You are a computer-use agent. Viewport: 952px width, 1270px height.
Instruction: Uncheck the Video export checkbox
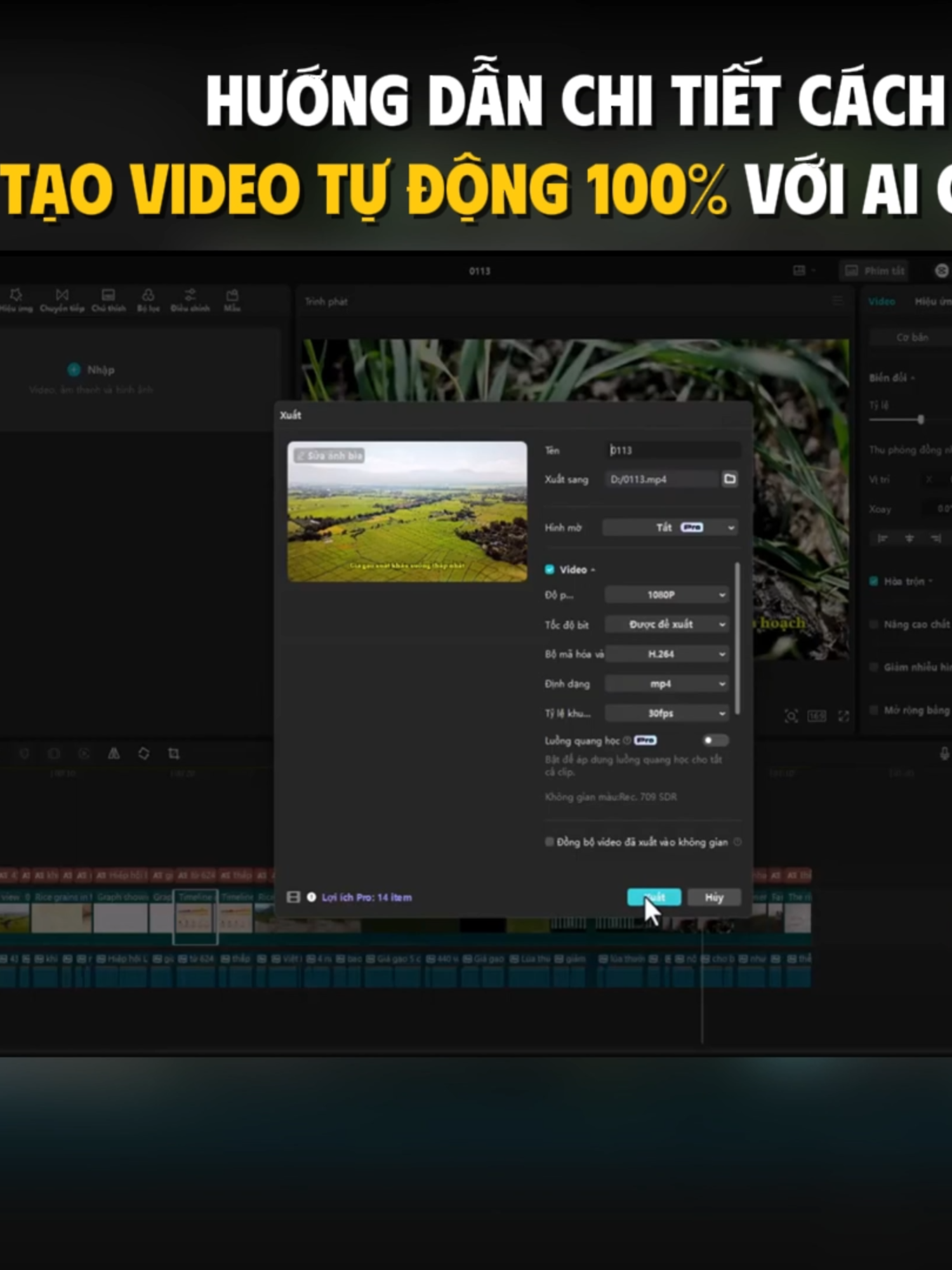tap(550, 570)
